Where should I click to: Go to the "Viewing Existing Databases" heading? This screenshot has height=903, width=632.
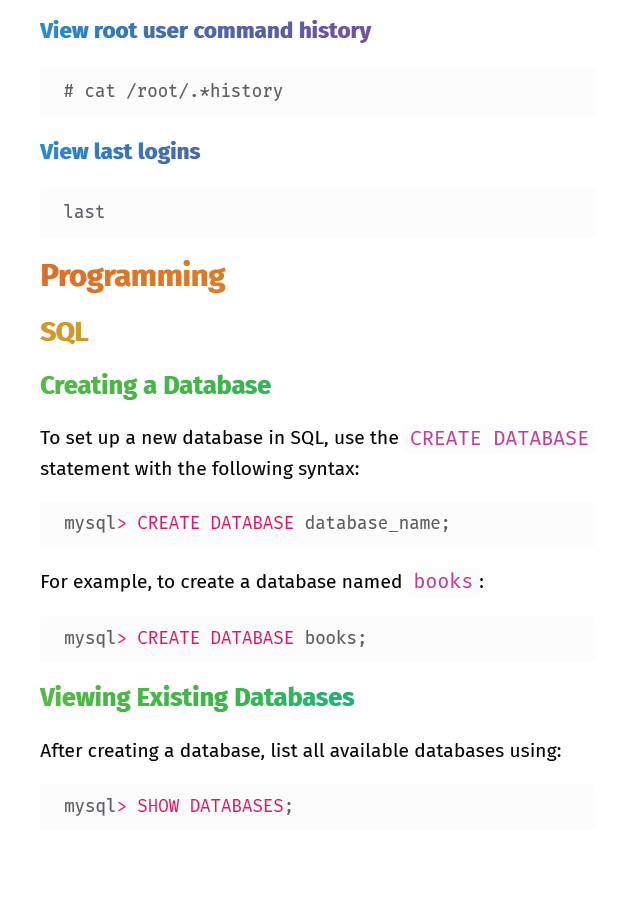click(x=197, y=697)
